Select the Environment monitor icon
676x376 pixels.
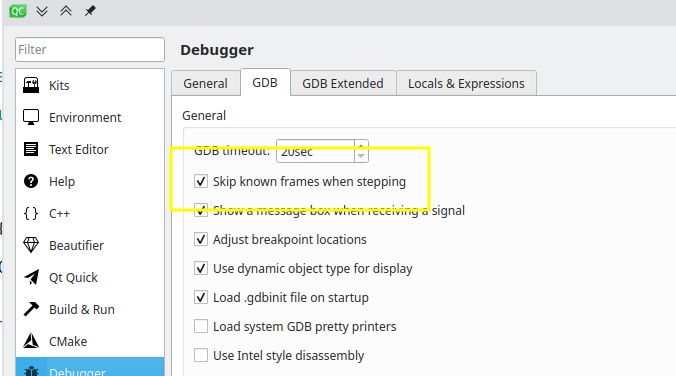pyautogui.click(x=31, y=117)
